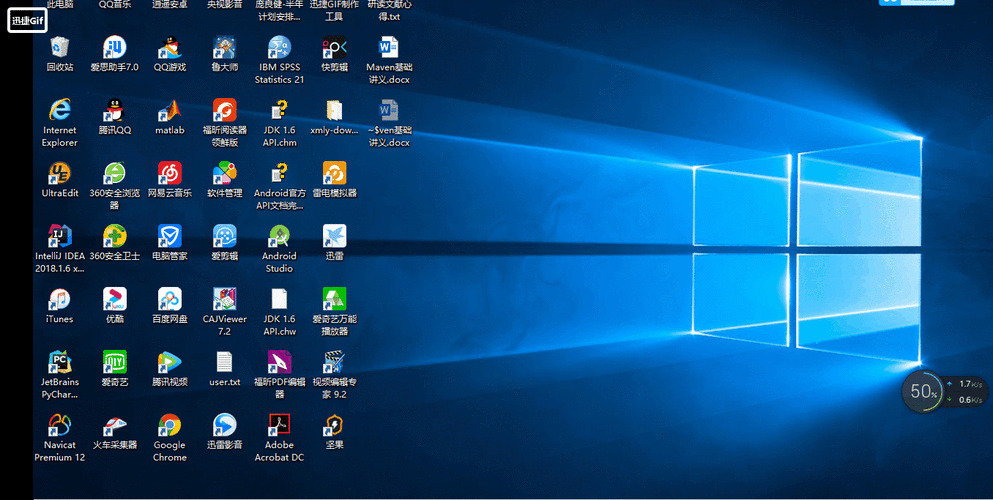Open IntelliJ IDEA 2018.1.6 shortcut
The width and height of the screenshot is (993, 500).
[x=60, y=236]
